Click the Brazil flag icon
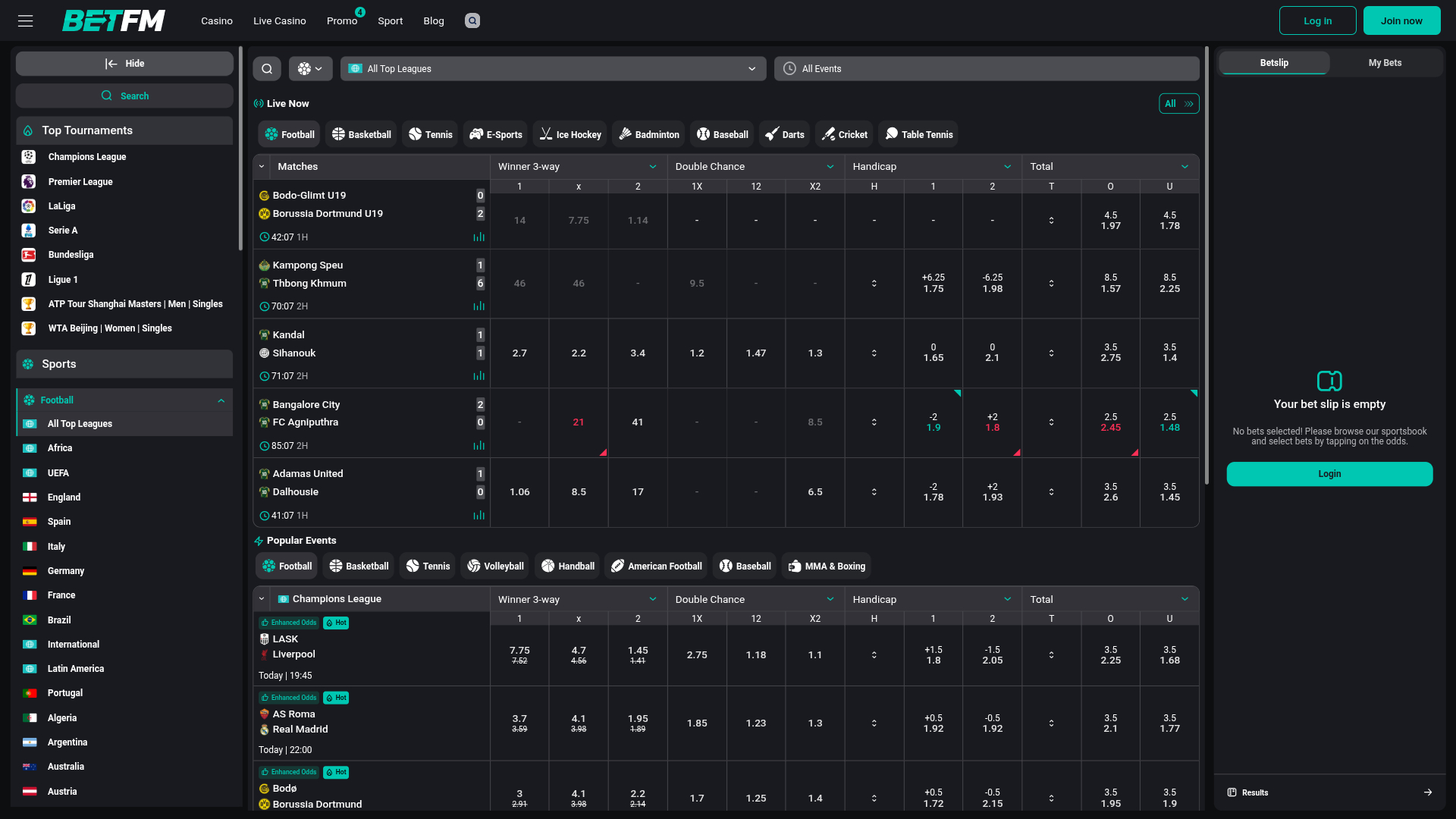Viewport: 1456px width, 819px height. [x=30, y=620]
